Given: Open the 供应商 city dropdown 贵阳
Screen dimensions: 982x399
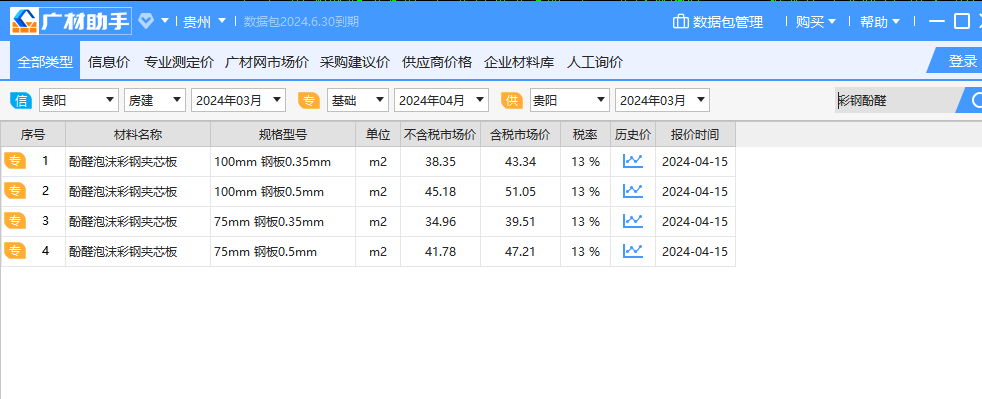Looking at the screenshot, I should 570,100.
